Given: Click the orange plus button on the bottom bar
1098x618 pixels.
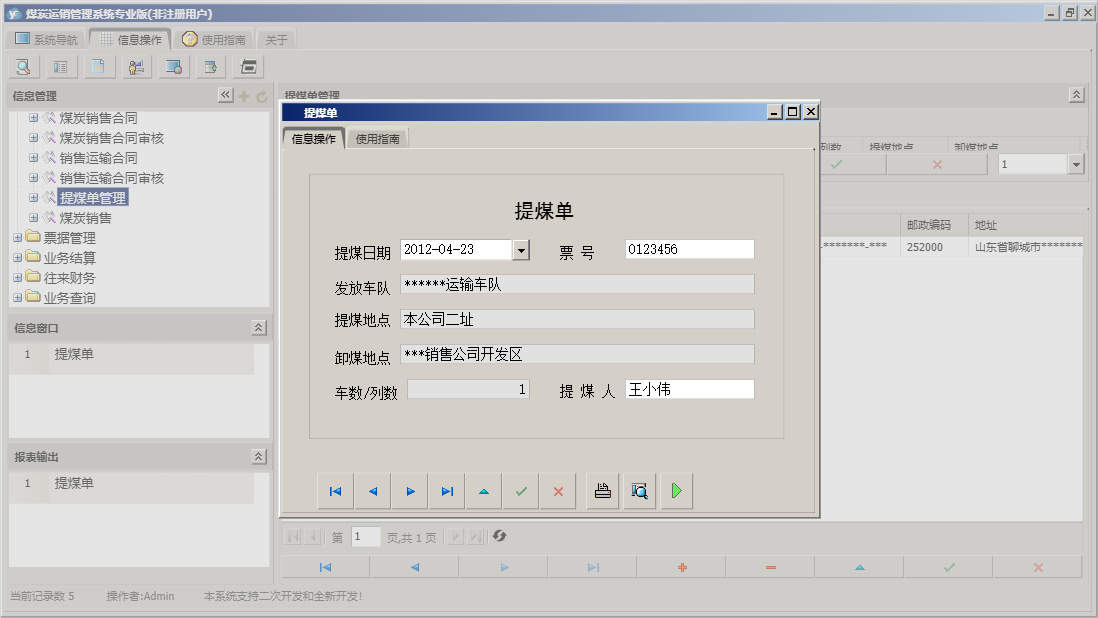Looking at the screenshot, I should pyautogui.click(x=683, y=567).
